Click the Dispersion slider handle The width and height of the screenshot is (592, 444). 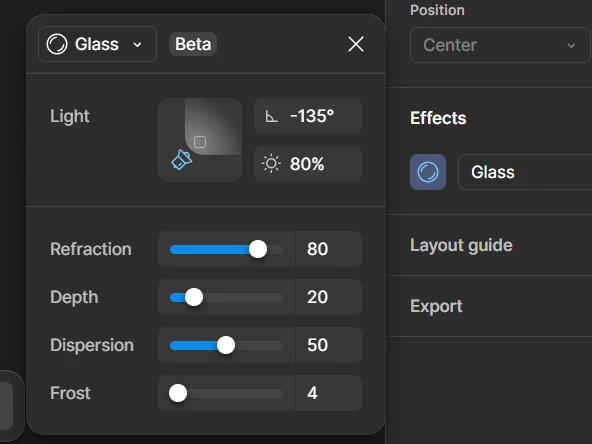point(226,345)
